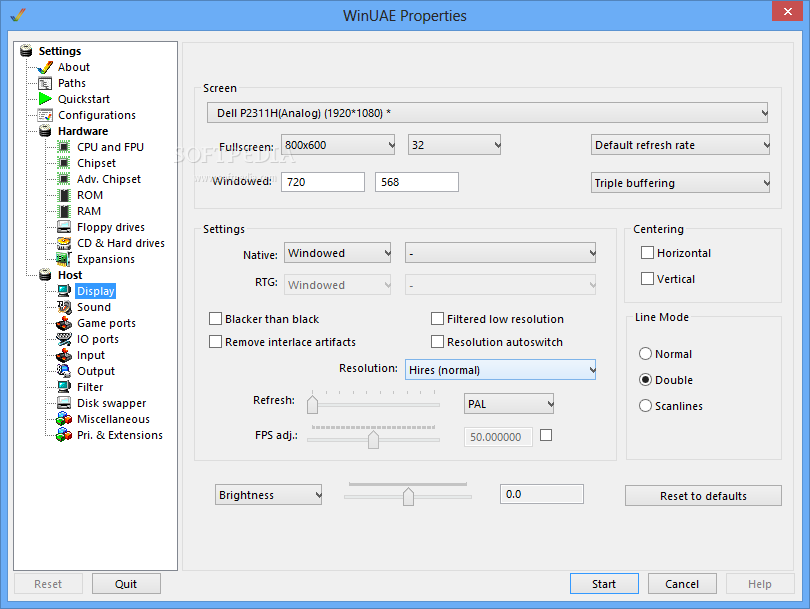Open the Floppy drives settings page
Screen dimensions: 810x609
[111, 227]
